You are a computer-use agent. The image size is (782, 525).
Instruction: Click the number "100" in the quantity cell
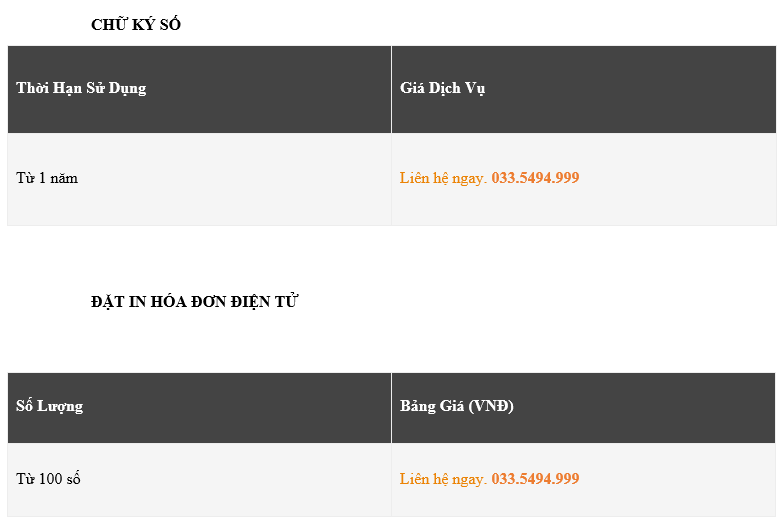click(51, 479)
